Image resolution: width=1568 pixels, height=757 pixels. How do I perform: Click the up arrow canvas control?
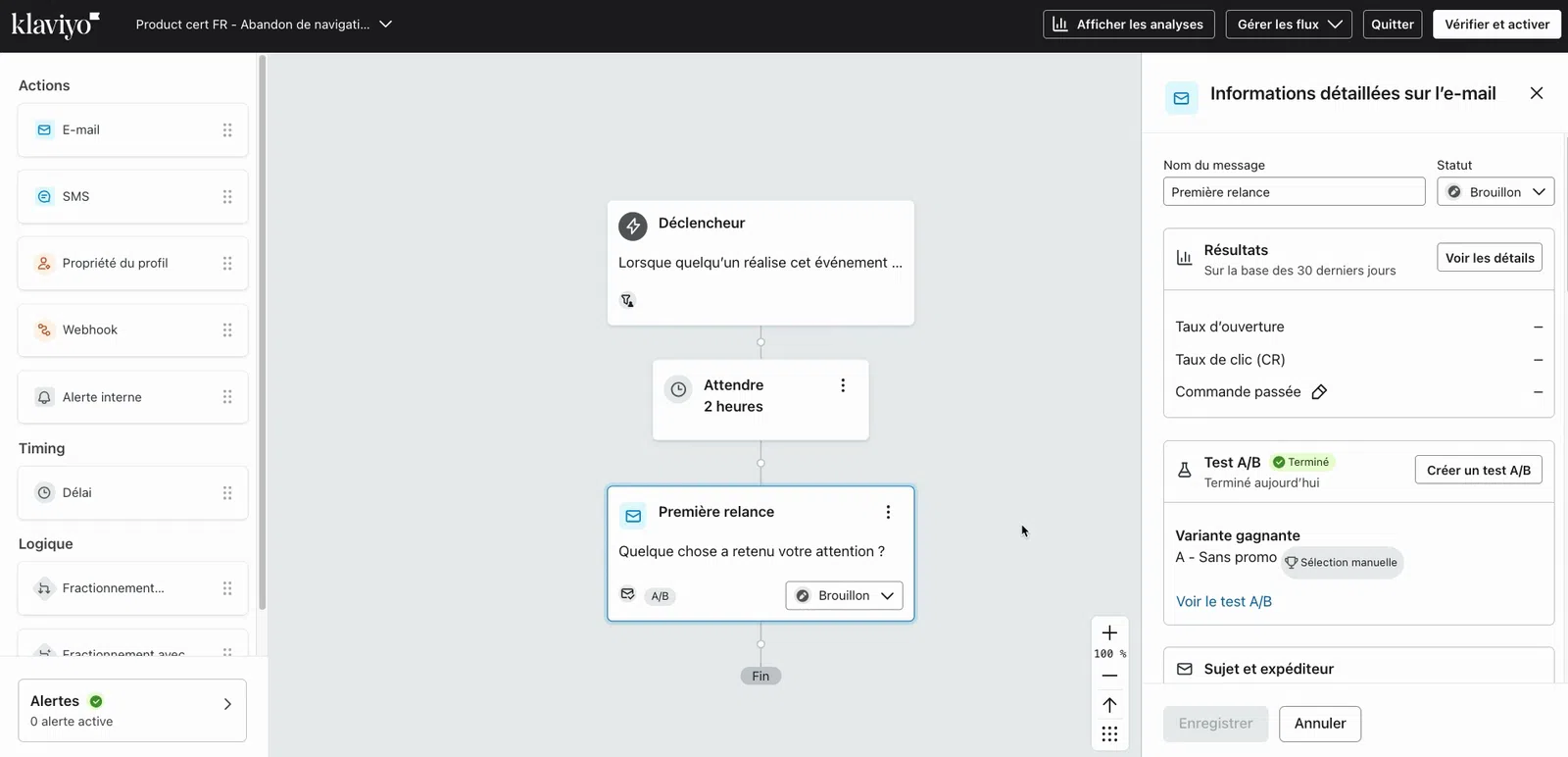click(1109, 705)
